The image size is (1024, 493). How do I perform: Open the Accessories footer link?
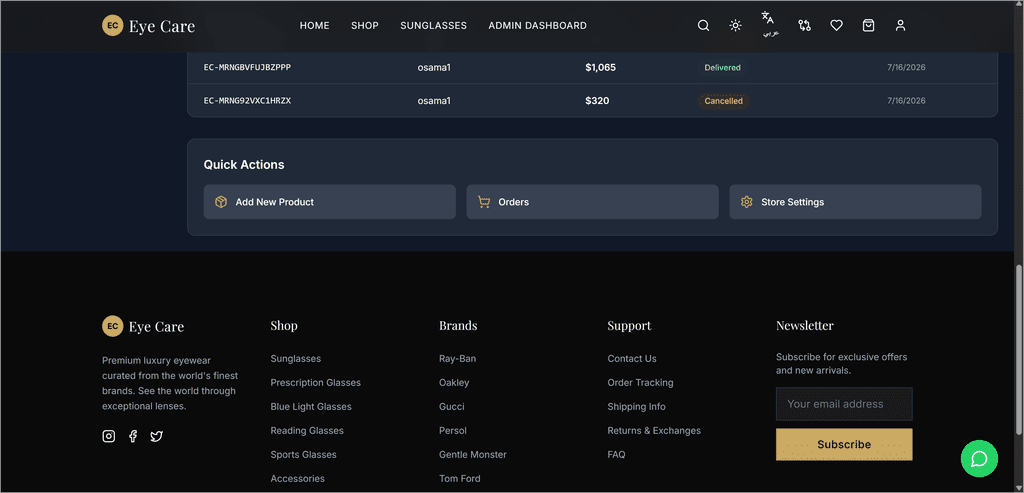[298, 479]
